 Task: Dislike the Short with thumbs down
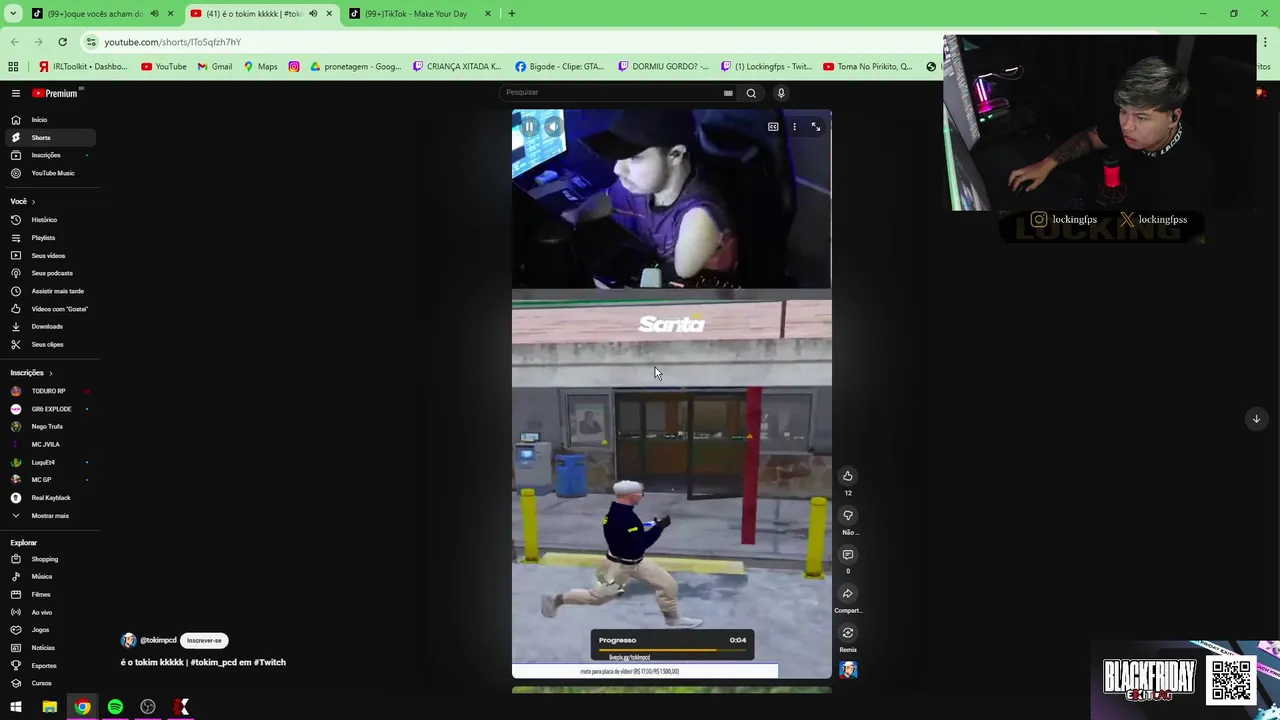[848, 516]
